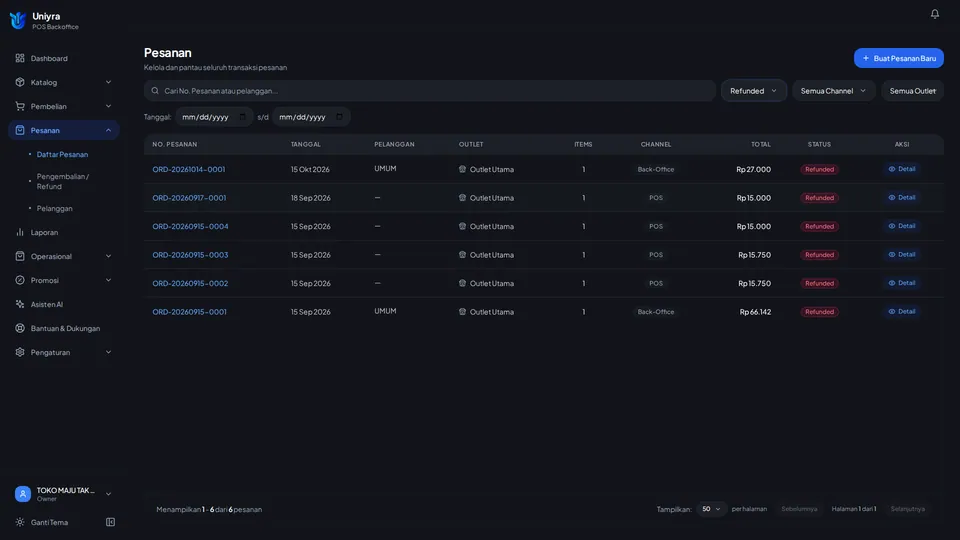Viewport: 960px width, 540px height.
Task: Open the Refunded status filter dropdown
Action: tap(754, 91)
